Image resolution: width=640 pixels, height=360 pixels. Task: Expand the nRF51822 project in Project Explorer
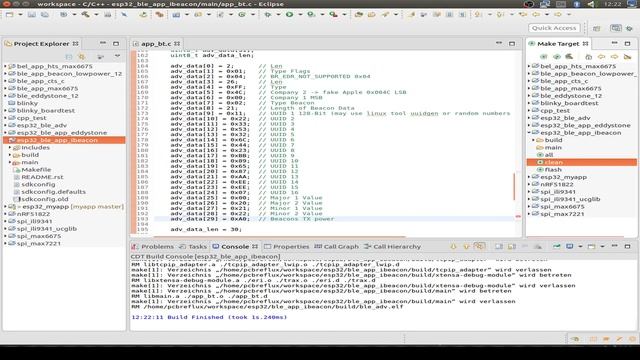click(6, 214)
